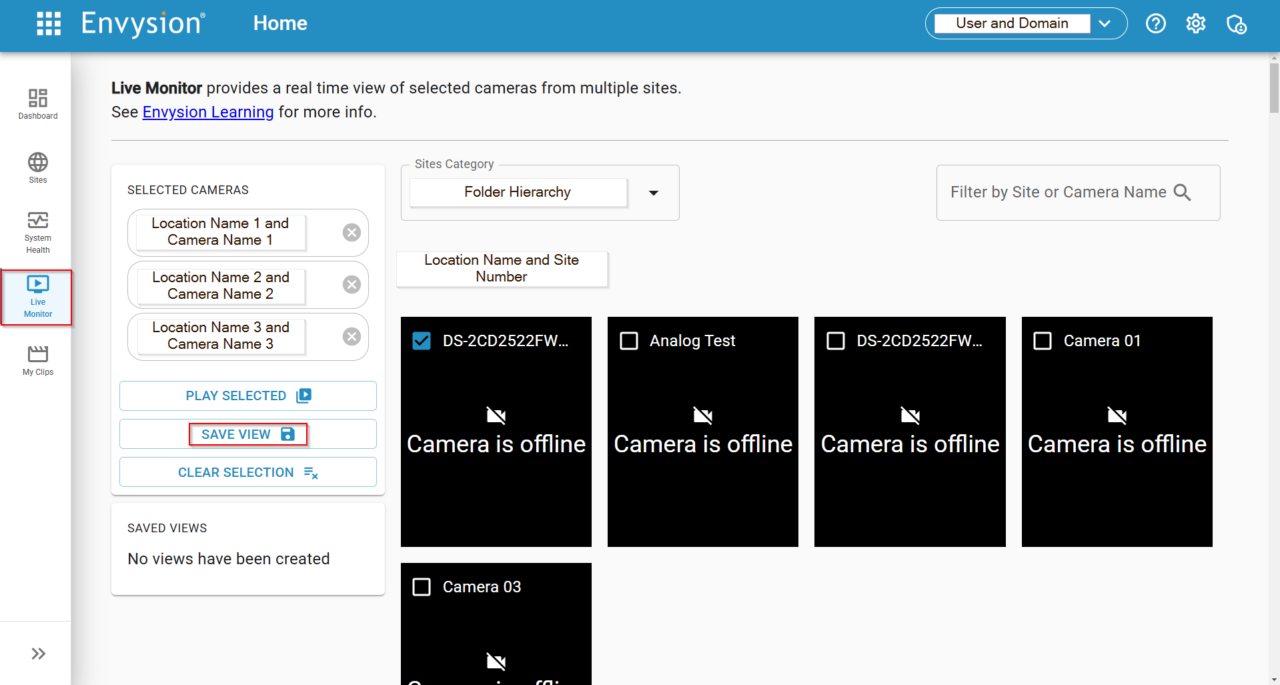Check the Camera 01 selection box

(x=1043, y=341)
